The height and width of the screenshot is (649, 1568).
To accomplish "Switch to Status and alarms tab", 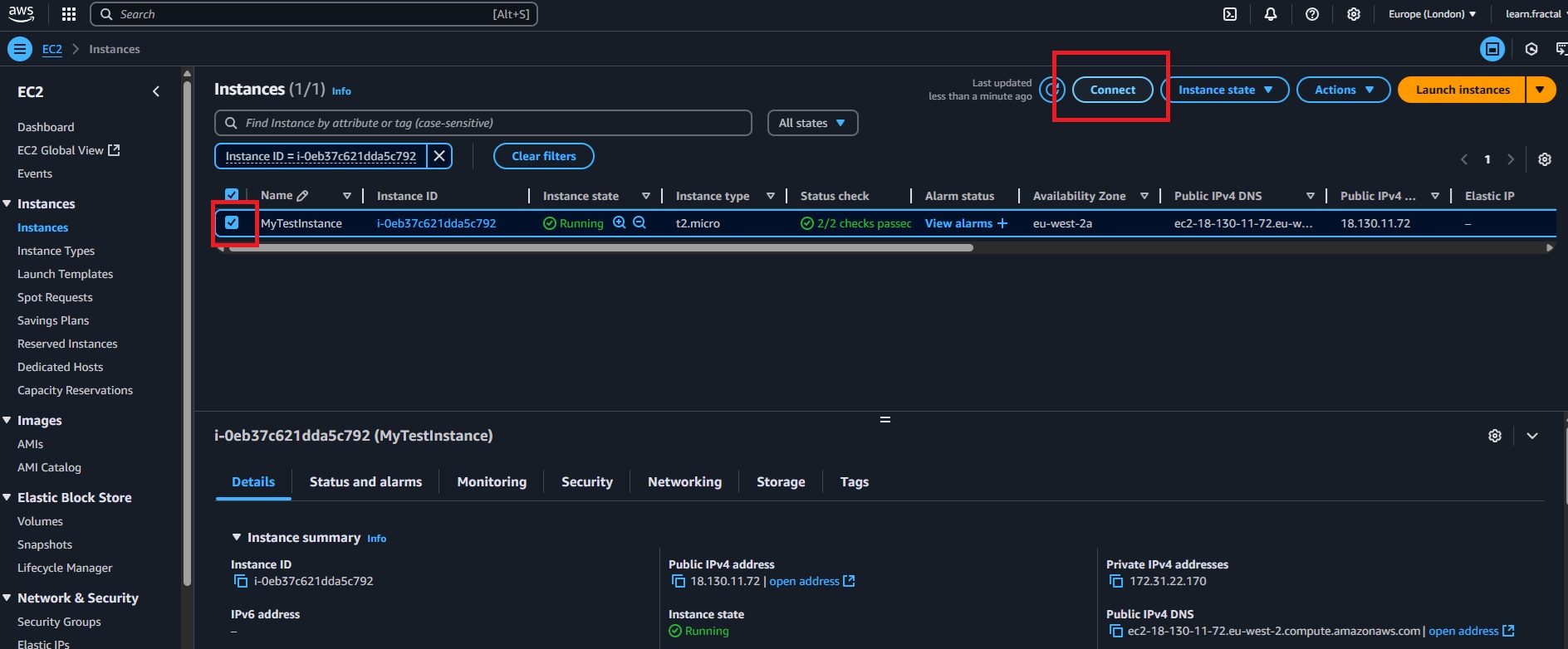I will pos(365,481).
